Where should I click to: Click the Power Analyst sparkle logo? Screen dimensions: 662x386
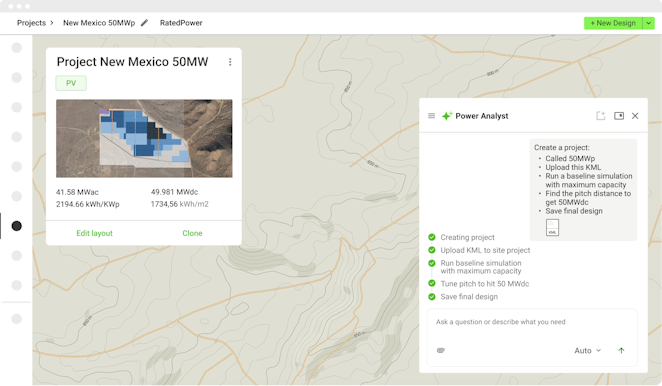click(447, 116)
